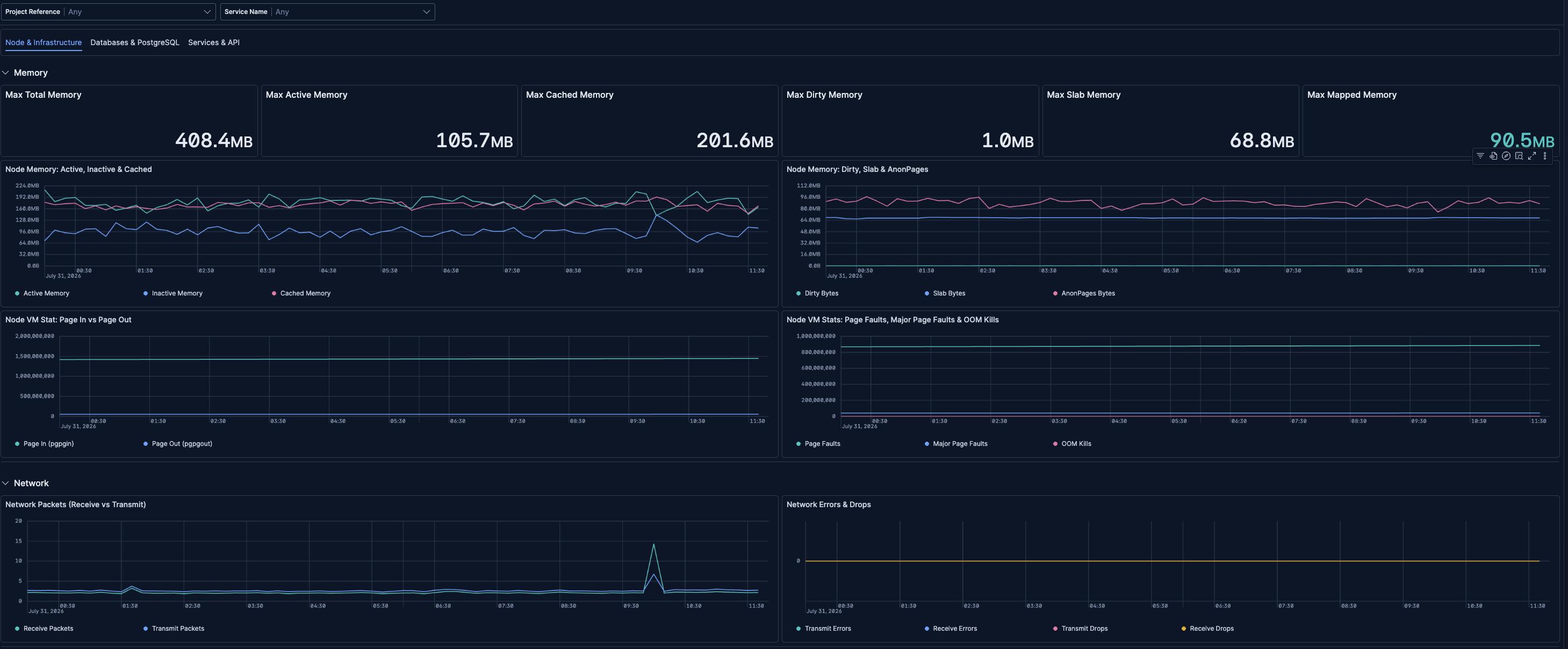Open the Project Reference dropdown
This screenshot has width=1568, height=649.
pos(109,12)
